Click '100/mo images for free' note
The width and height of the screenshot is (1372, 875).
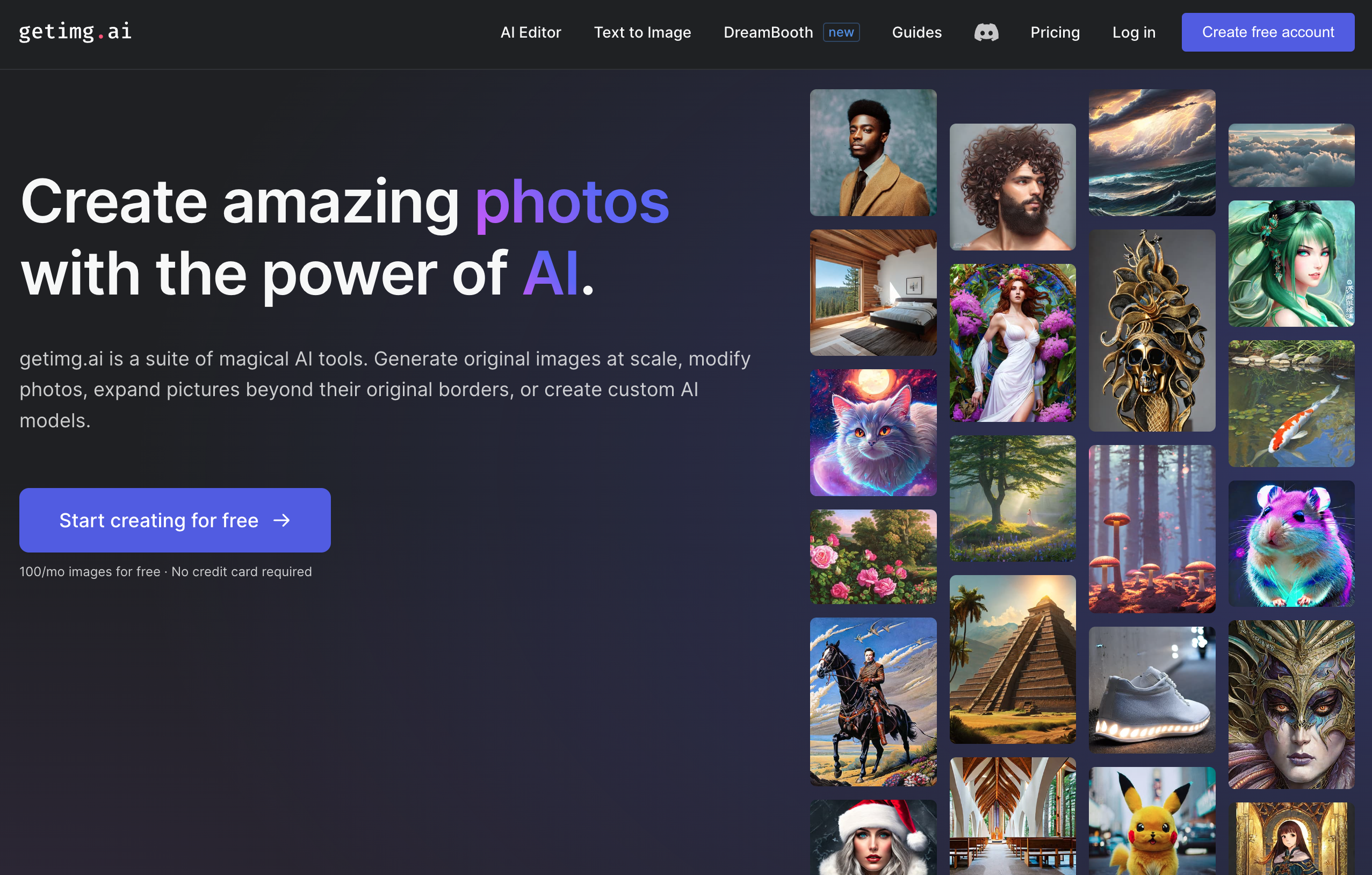point(90,571)
